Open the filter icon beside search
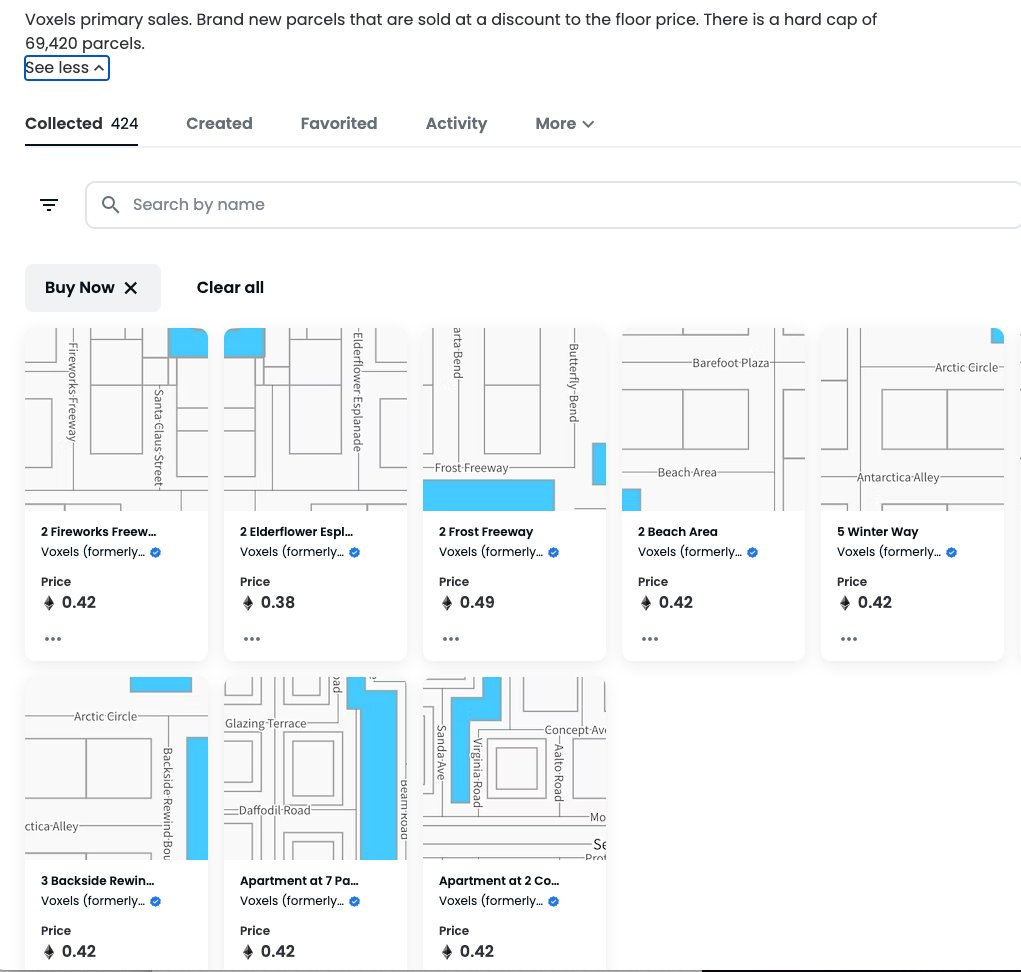Viewport: 1021px width, 972px height. coord(49,205)
